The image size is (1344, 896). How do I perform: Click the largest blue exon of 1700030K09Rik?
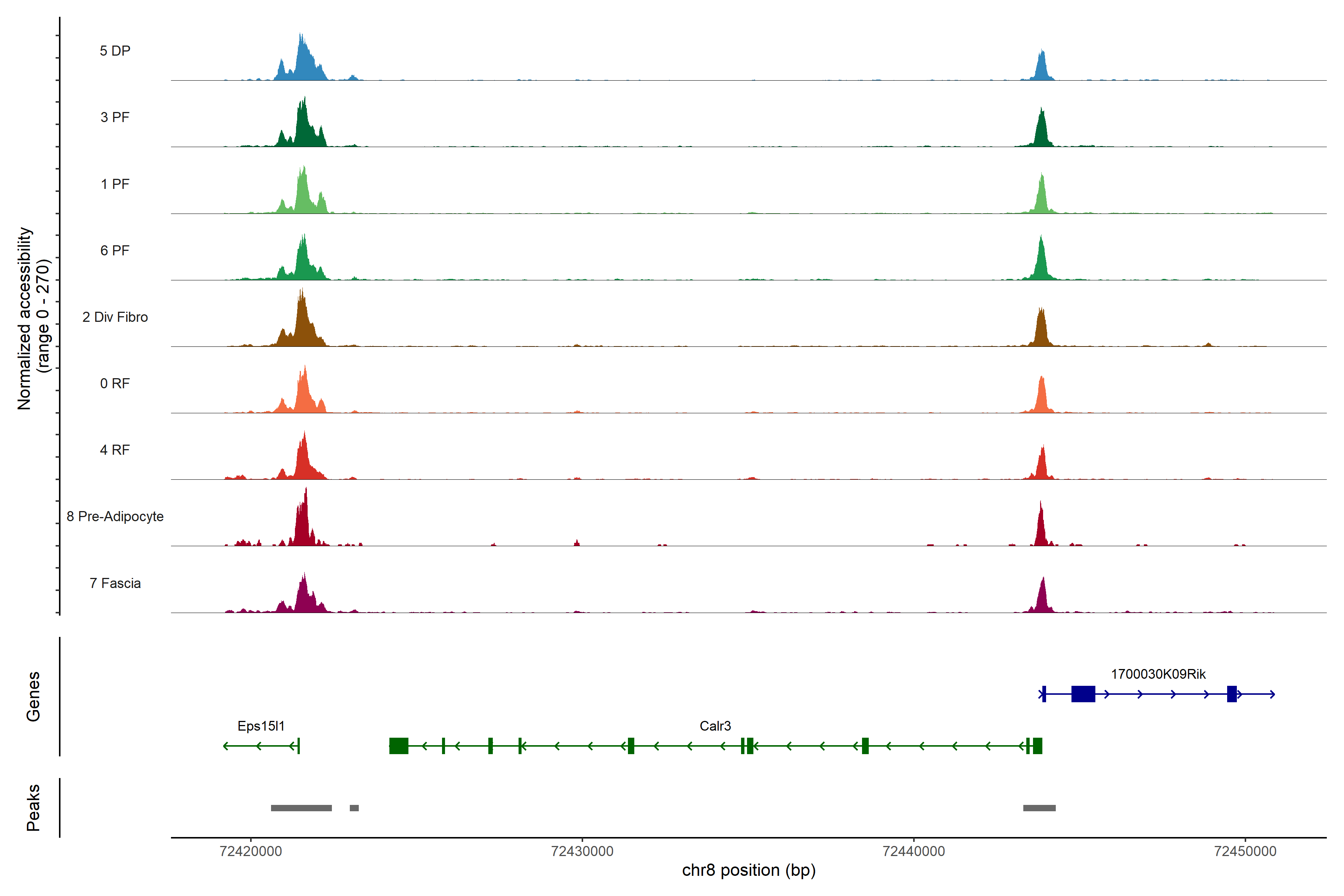click(x=1083, y=694)
